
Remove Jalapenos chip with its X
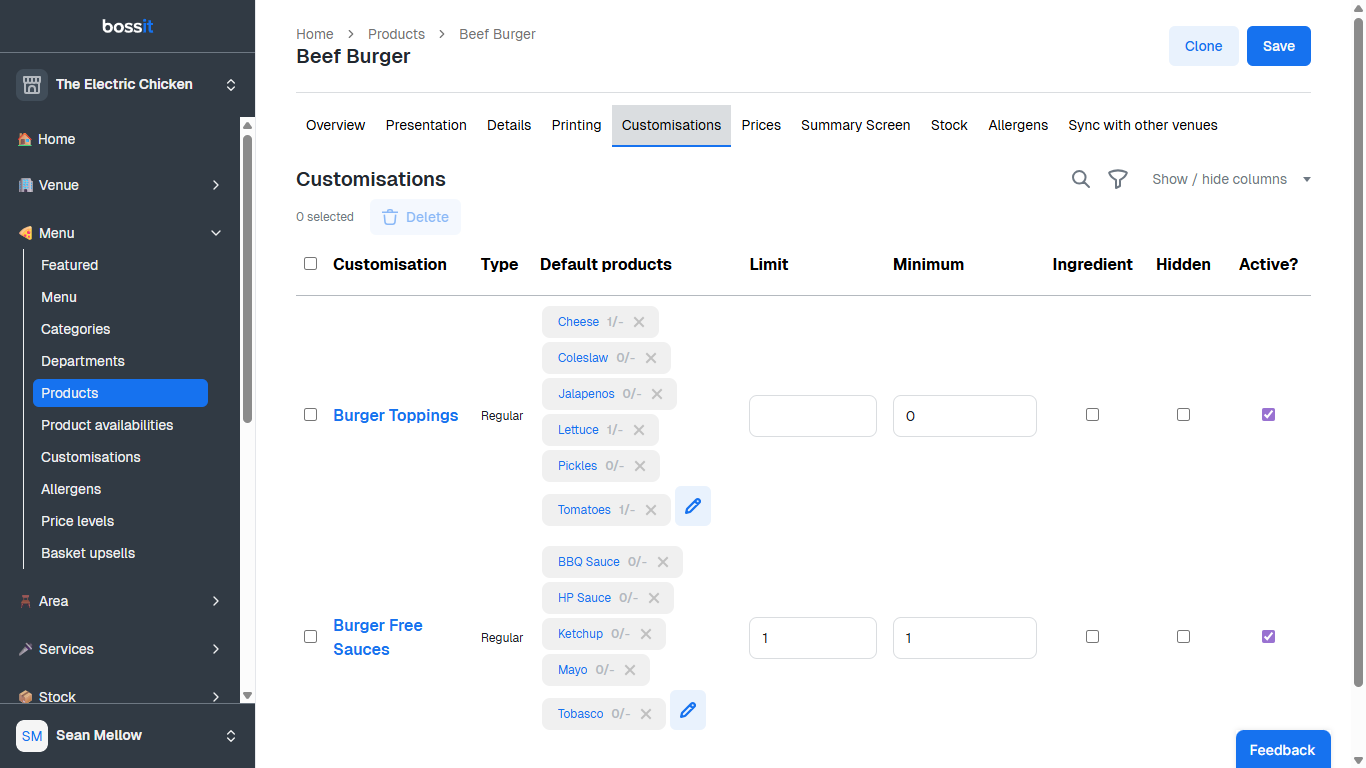pos(657,394)
